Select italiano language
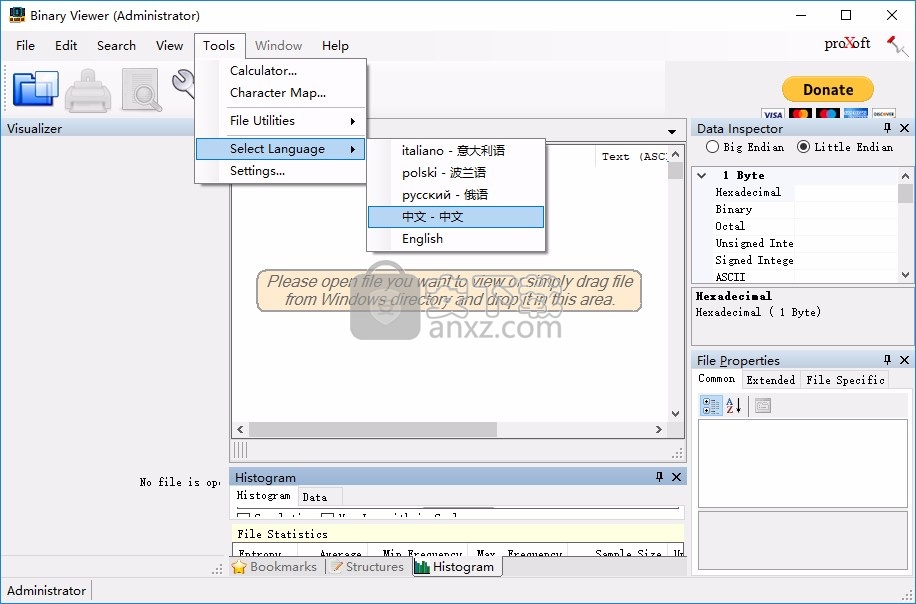 coord(456,151)
